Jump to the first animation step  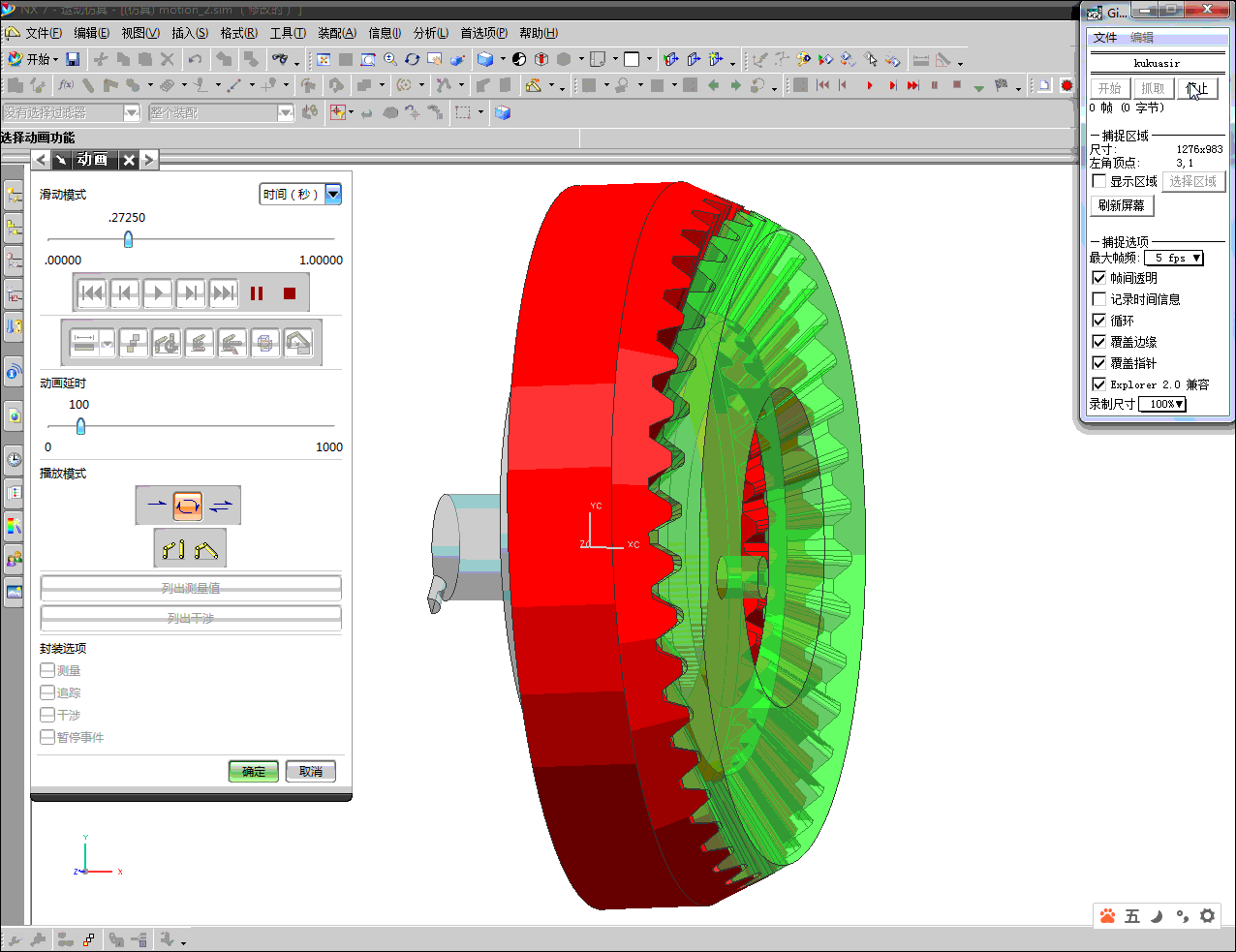[92, 293]
